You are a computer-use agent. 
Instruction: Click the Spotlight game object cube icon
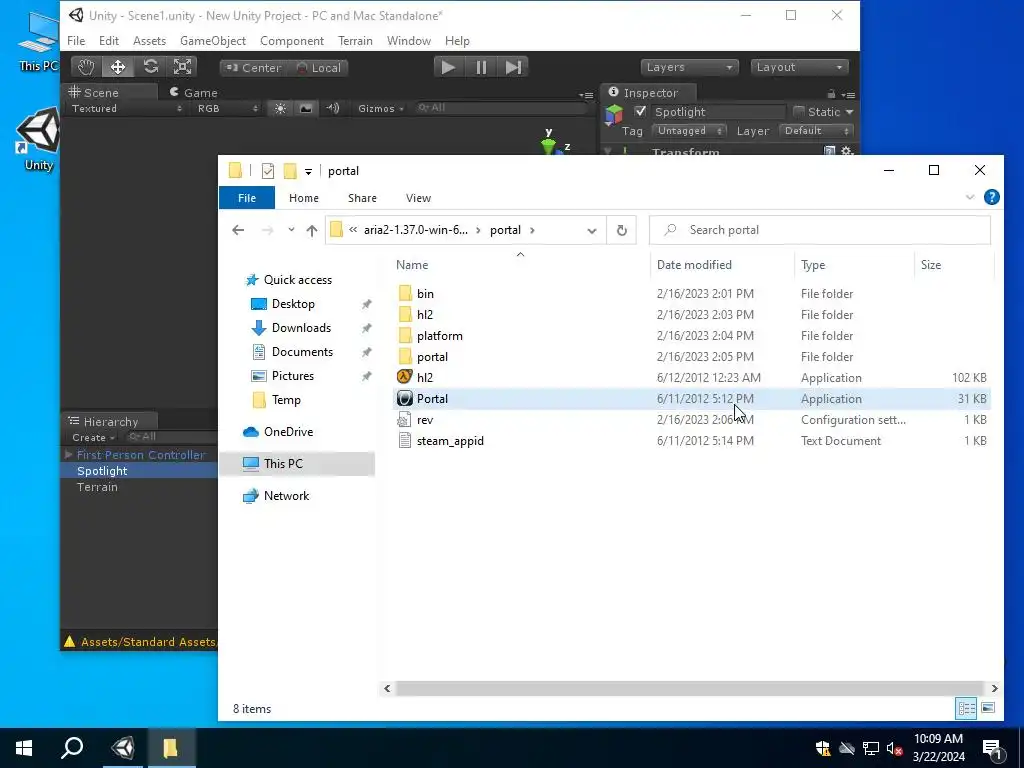614,115
